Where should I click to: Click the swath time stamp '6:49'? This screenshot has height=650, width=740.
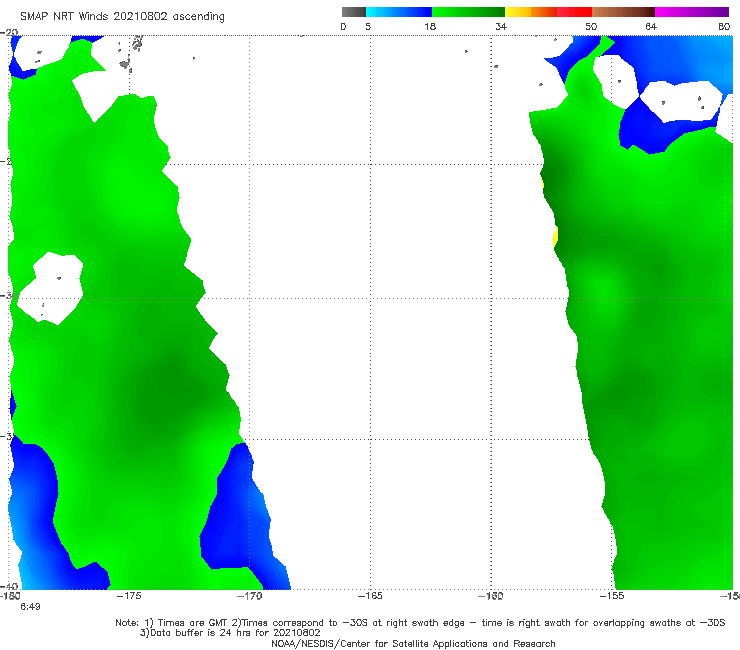30,607
